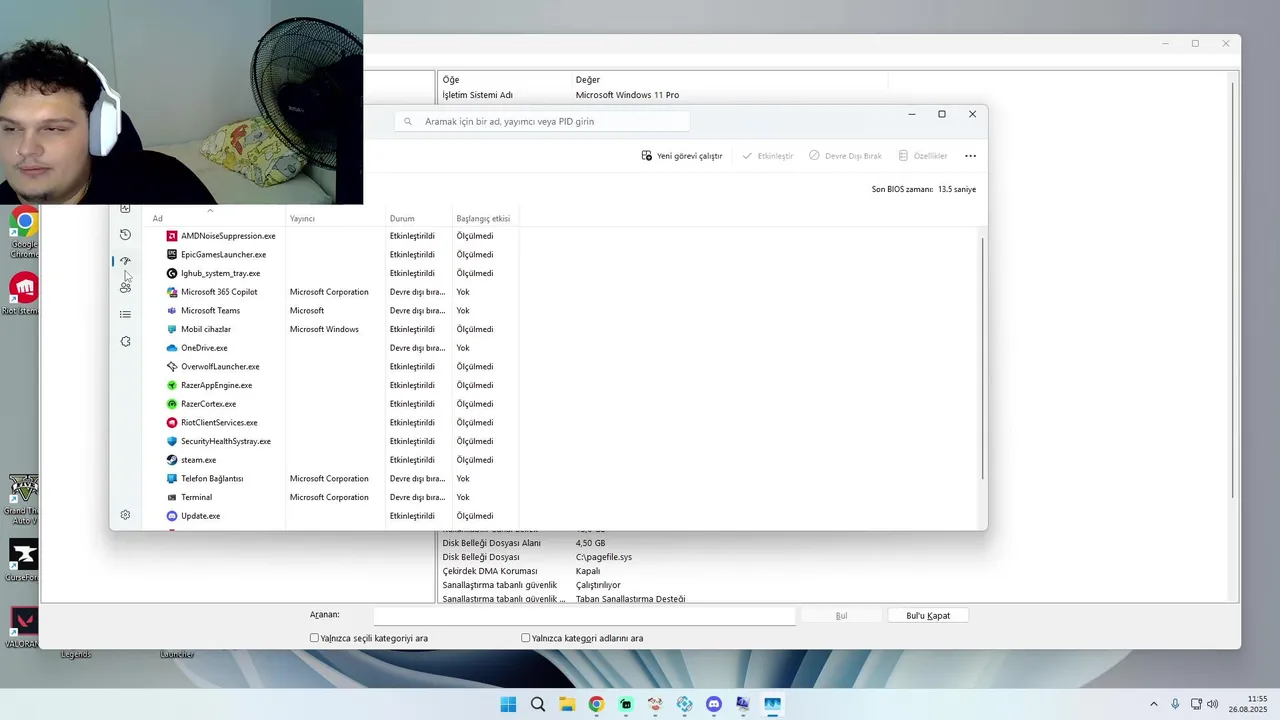Screen dimensions: 1280x720
Task: Select SecurityHealthSystray.exe shield icon
Action: [172, 441]
